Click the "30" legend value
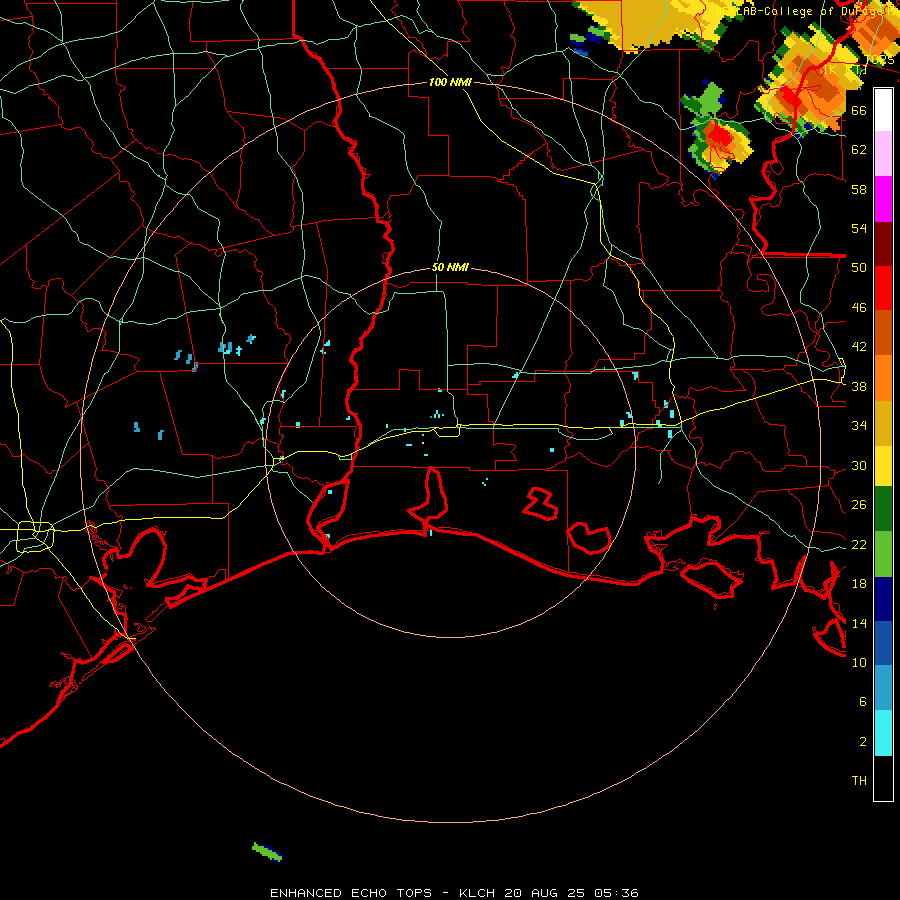The width and height of the screenshot is (900, 900). click(859, 465)
